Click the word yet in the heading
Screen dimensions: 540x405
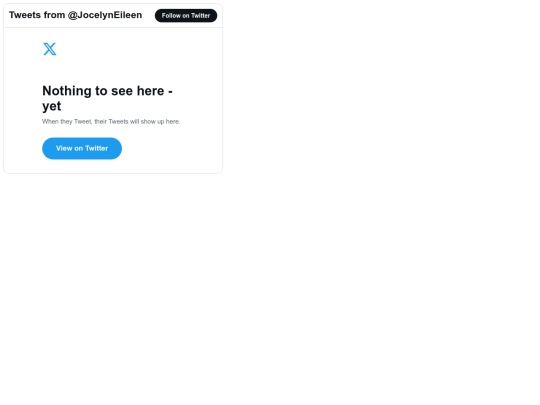52,106
